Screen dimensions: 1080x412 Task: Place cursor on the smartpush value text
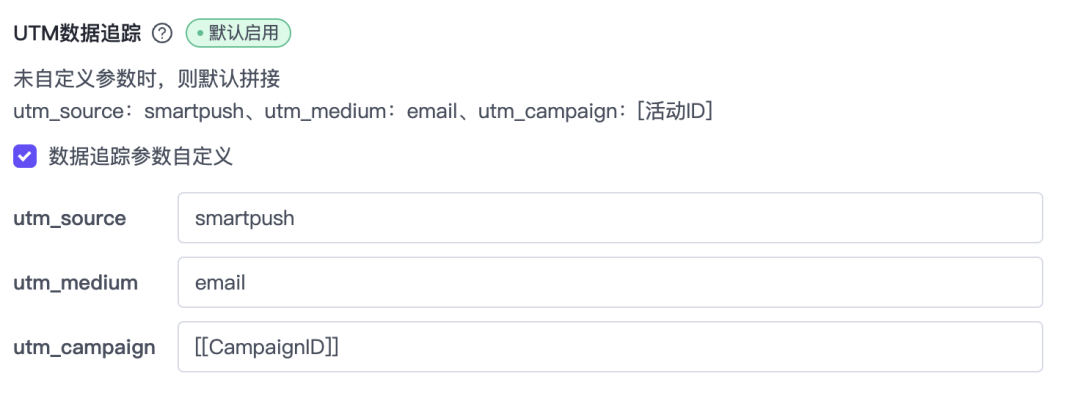click(245, 218)
